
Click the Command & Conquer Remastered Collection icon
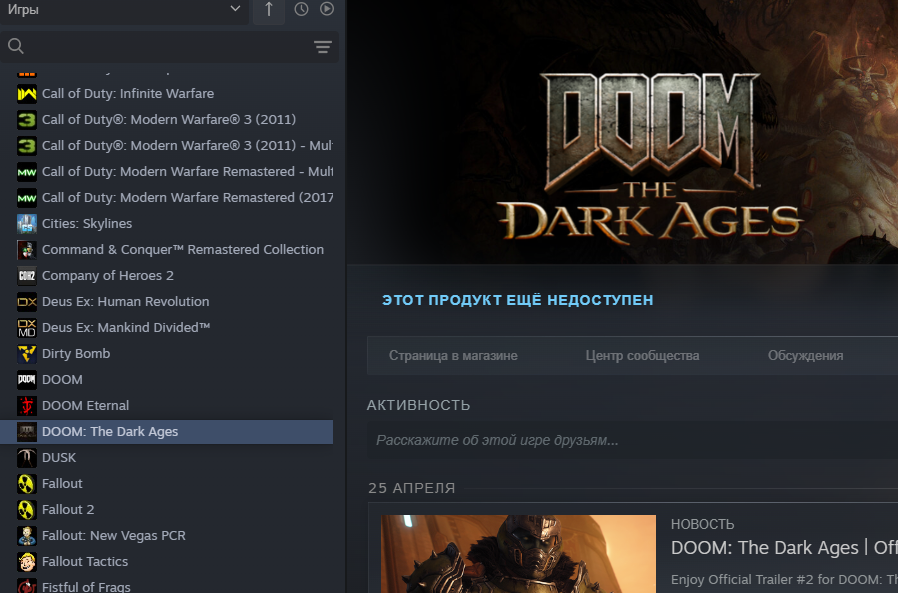27,250
